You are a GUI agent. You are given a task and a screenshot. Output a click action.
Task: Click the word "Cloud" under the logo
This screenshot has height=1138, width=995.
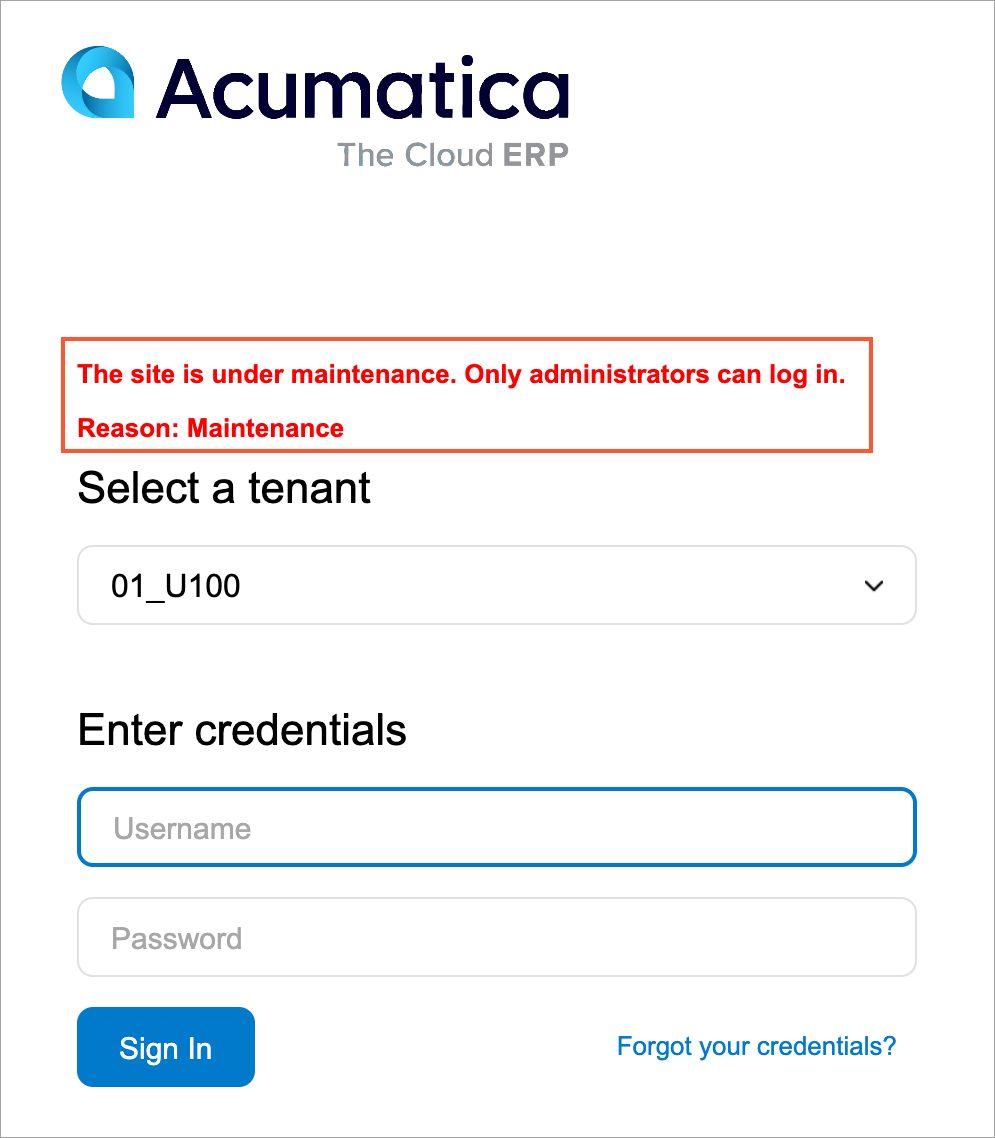click(449, 155)
